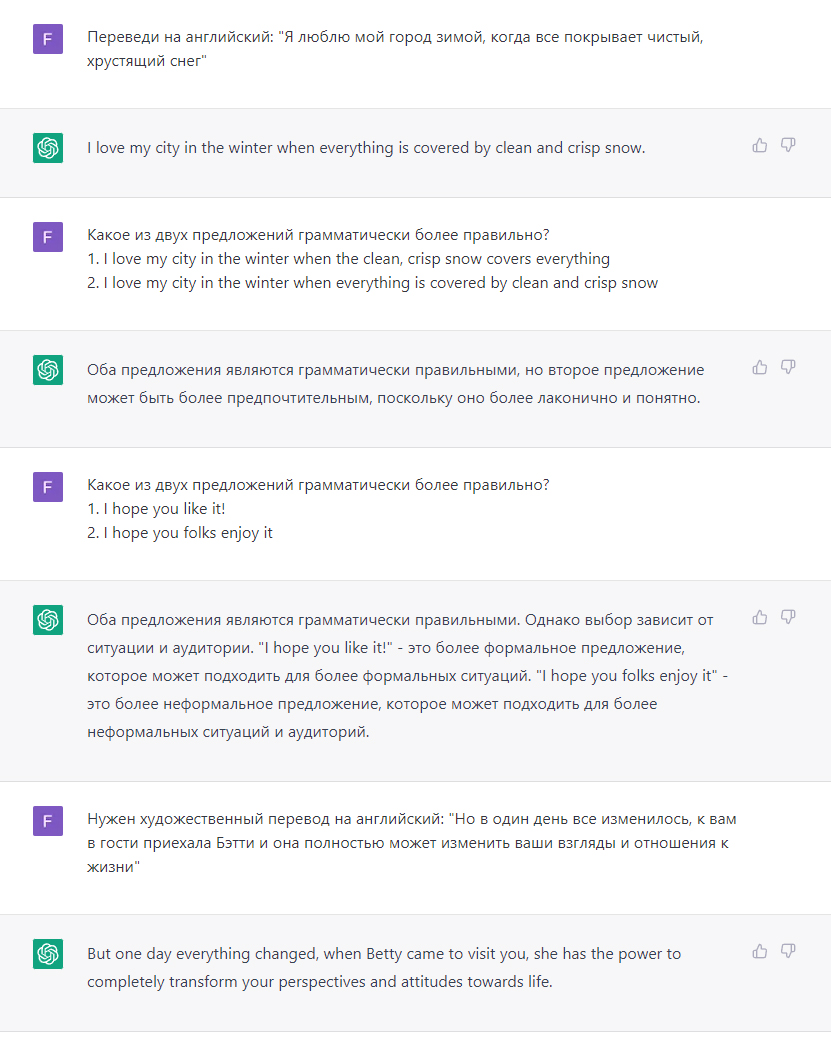Like the "I love my city" translation reply
Viewport: 831px width, 1042px height.
pyautogui.click(x=760, y=145)
